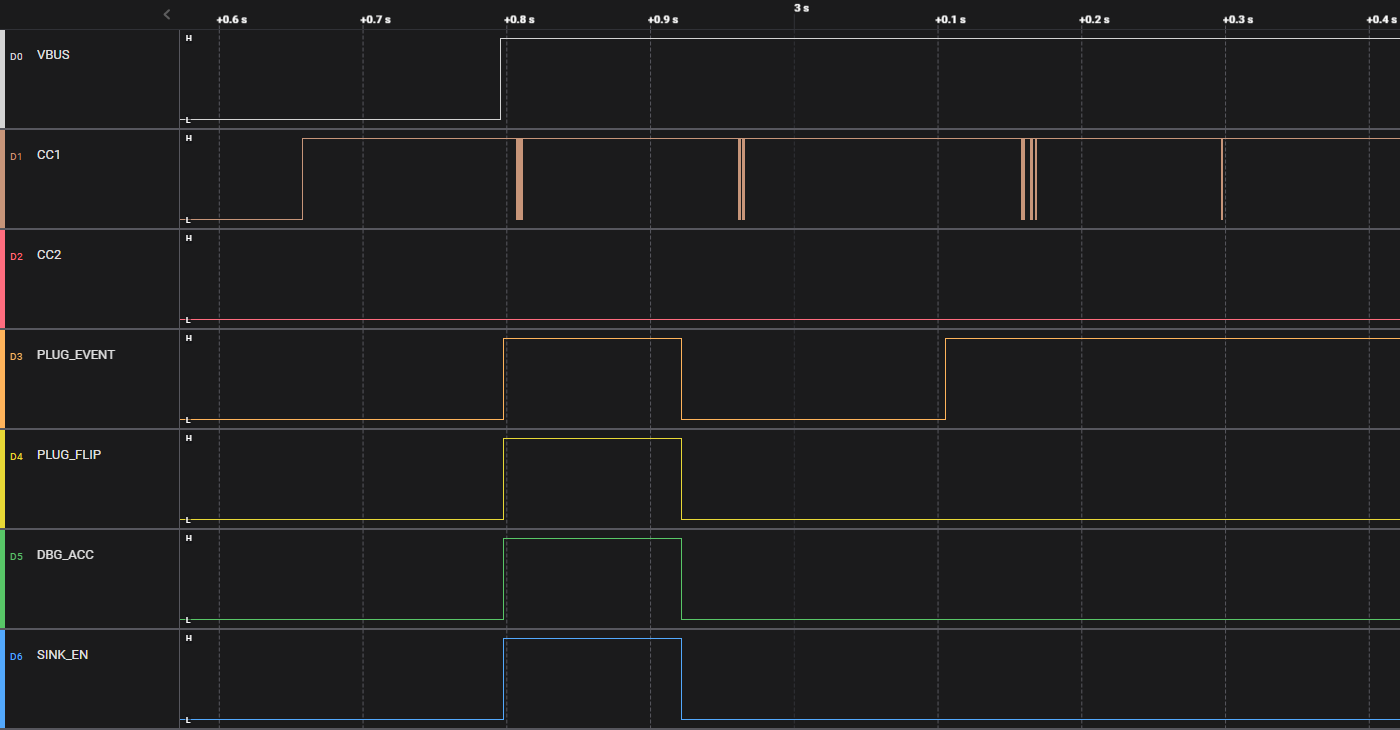Click the CC1 rising edge

[302, 179]
